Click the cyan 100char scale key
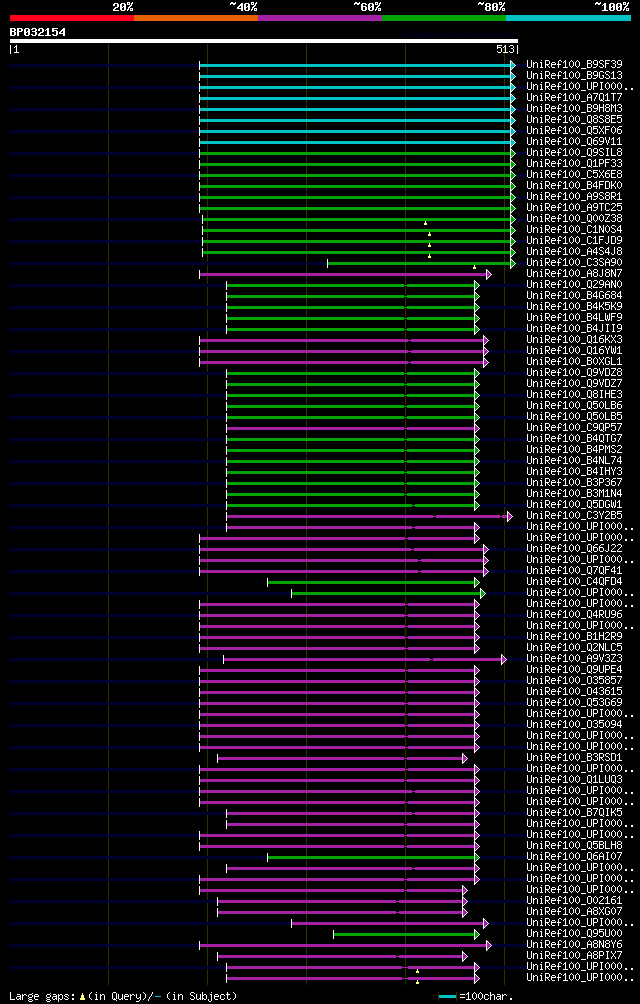This screenshot has width=640, height=1004. click(x=448, y=996)
